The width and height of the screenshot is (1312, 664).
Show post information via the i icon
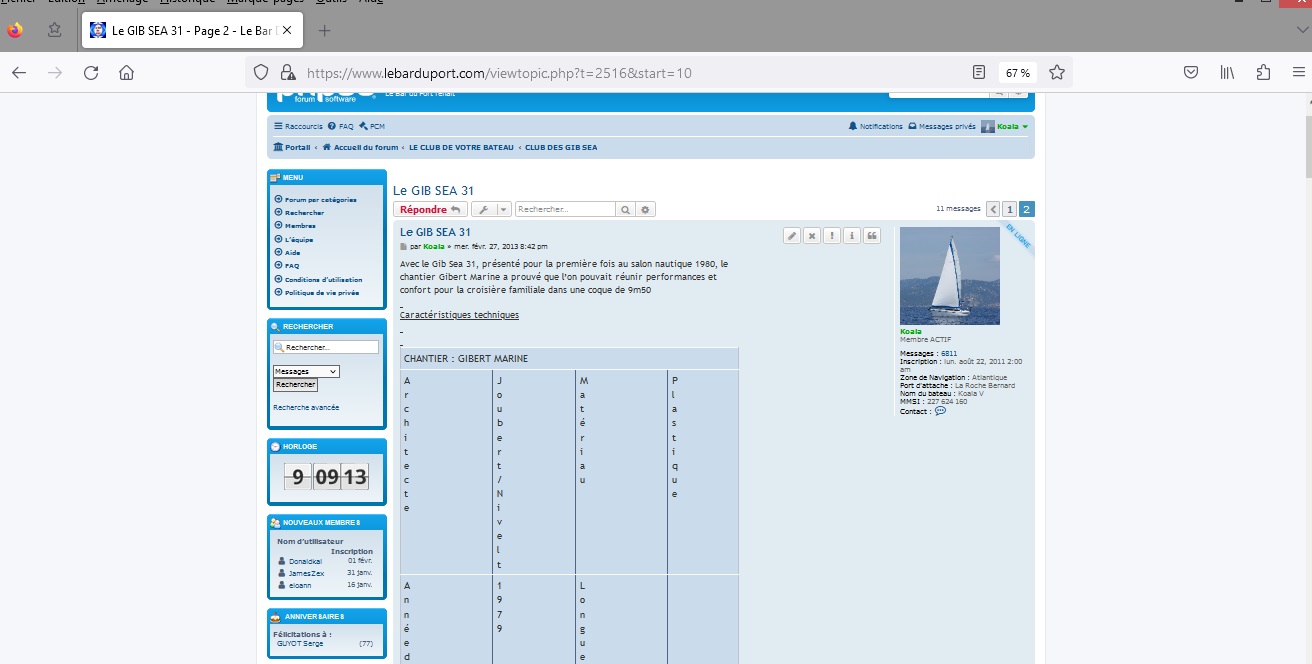(851, 235)
